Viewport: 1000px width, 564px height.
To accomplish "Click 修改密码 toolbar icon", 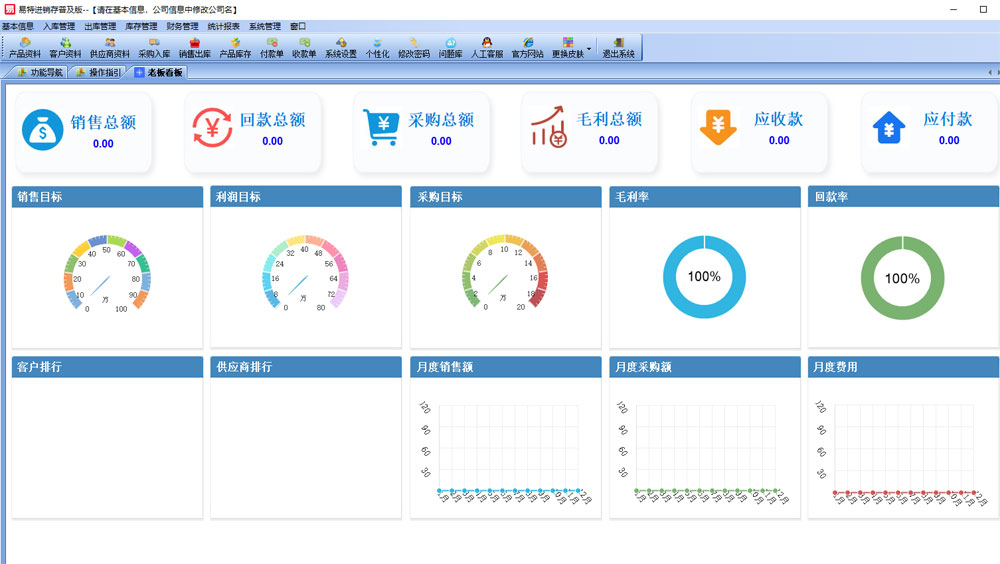I will coord(413,48).
